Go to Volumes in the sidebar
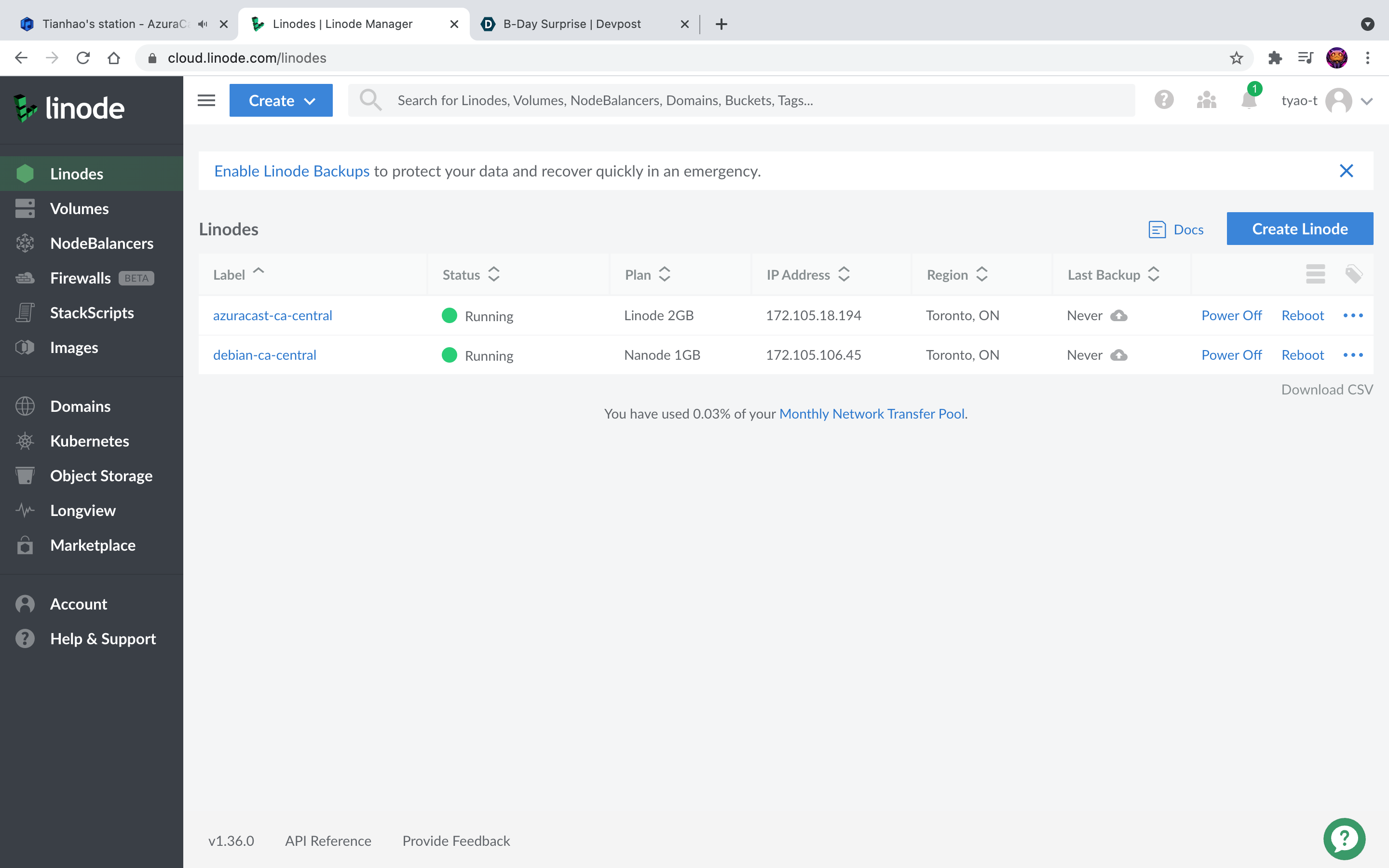Viewport: 1389px width, 868px height. coord(79,208)
